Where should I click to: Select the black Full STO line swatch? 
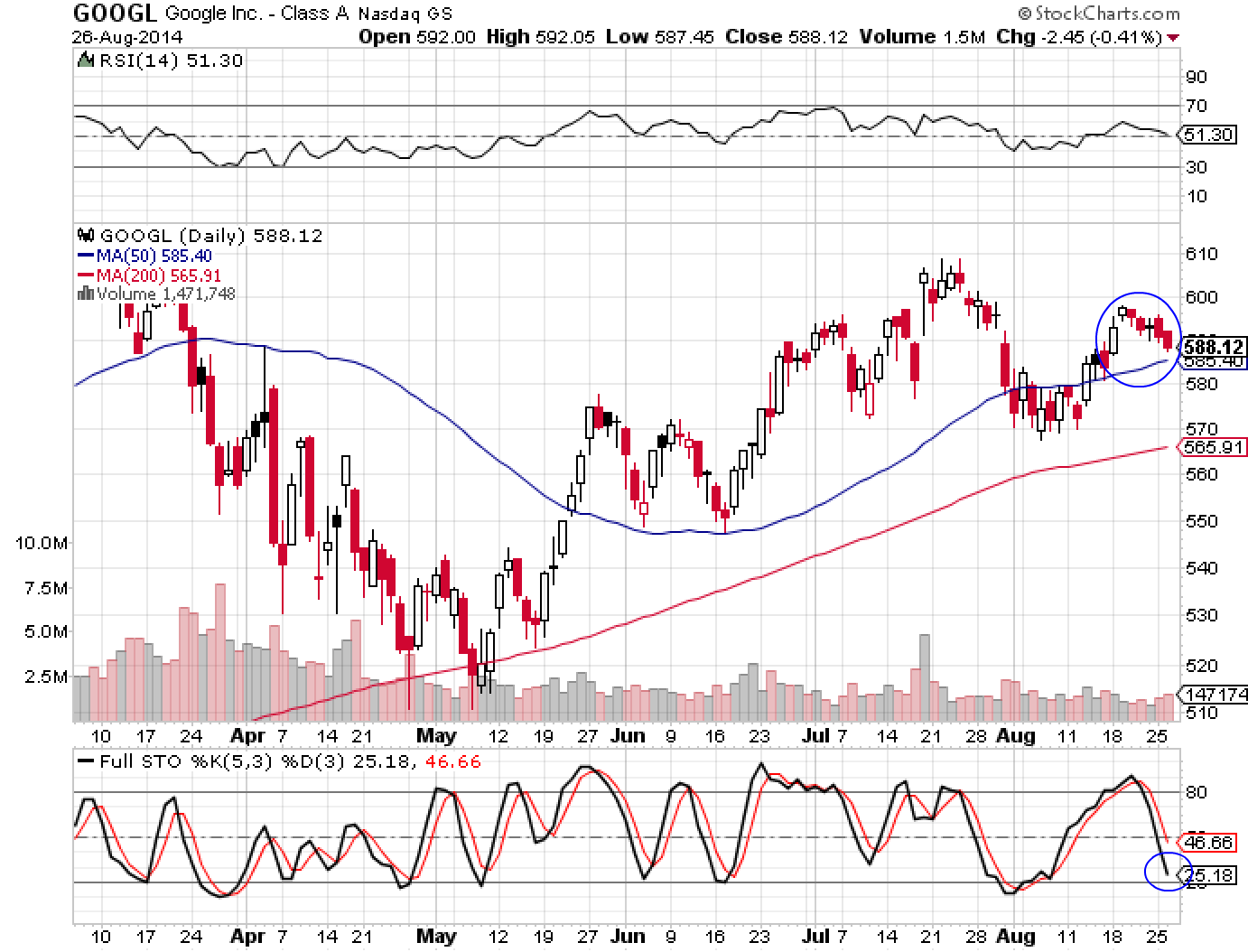pyautogui.click(x=87, y=762)
